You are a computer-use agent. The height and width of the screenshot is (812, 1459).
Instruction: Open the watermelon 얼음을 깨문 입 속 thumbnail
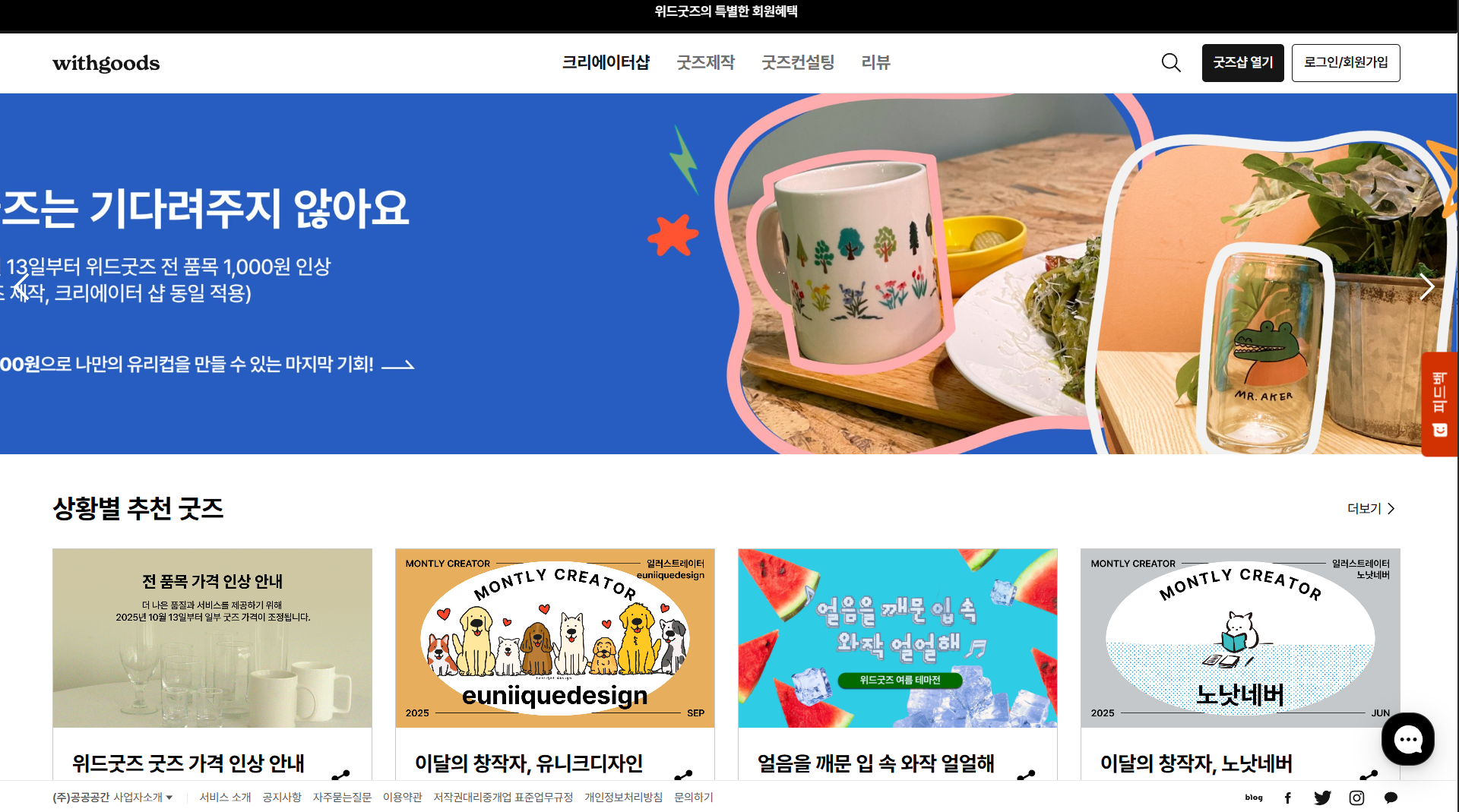click(897, 638)
